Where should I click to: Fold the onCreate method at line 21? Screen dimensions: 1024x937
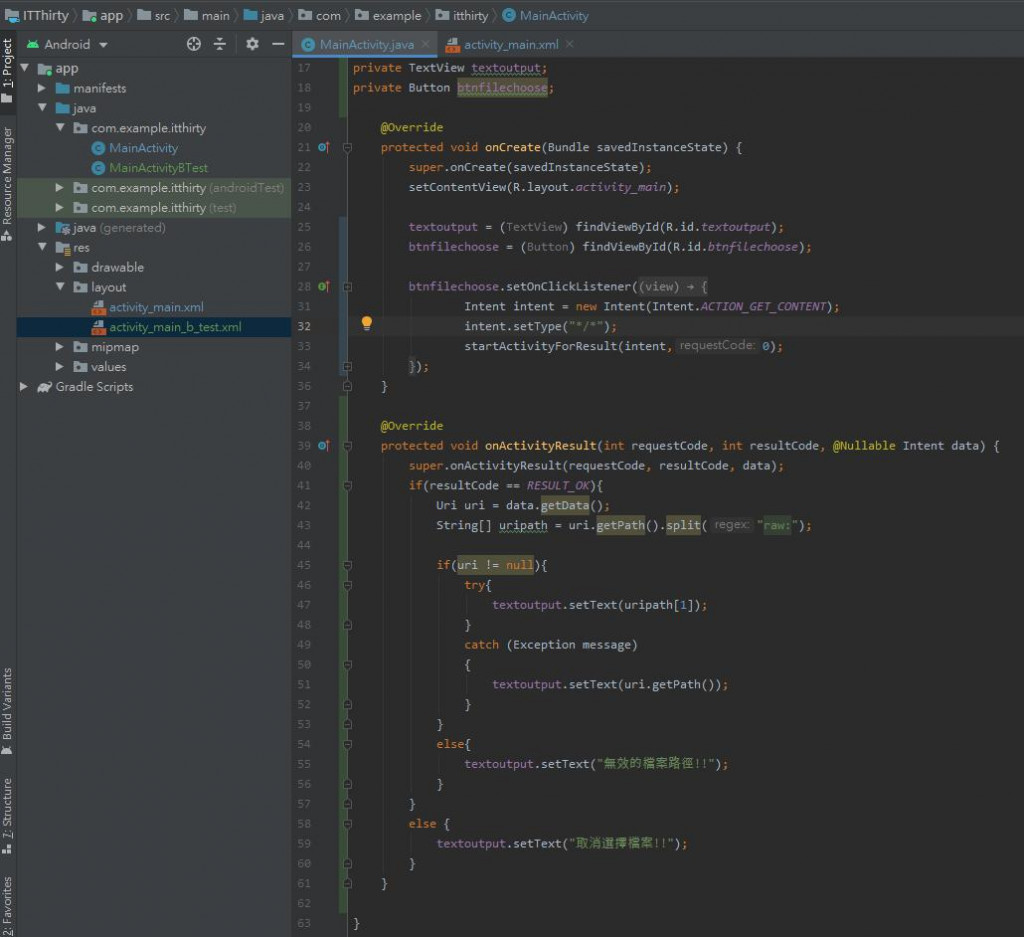coord(347,147)
